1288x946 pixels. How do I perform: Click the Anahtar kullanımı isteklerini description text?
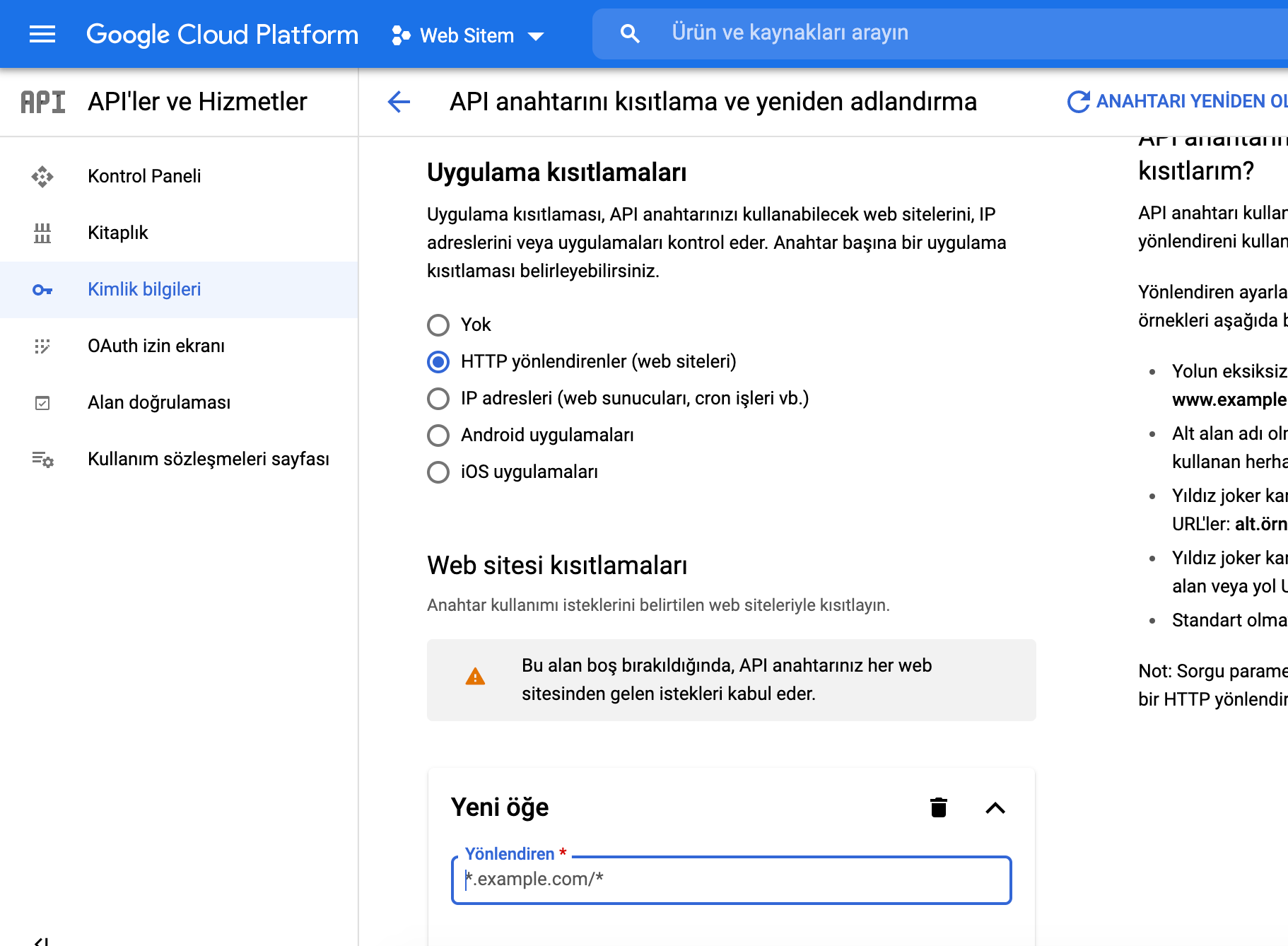tap(658, 605)
